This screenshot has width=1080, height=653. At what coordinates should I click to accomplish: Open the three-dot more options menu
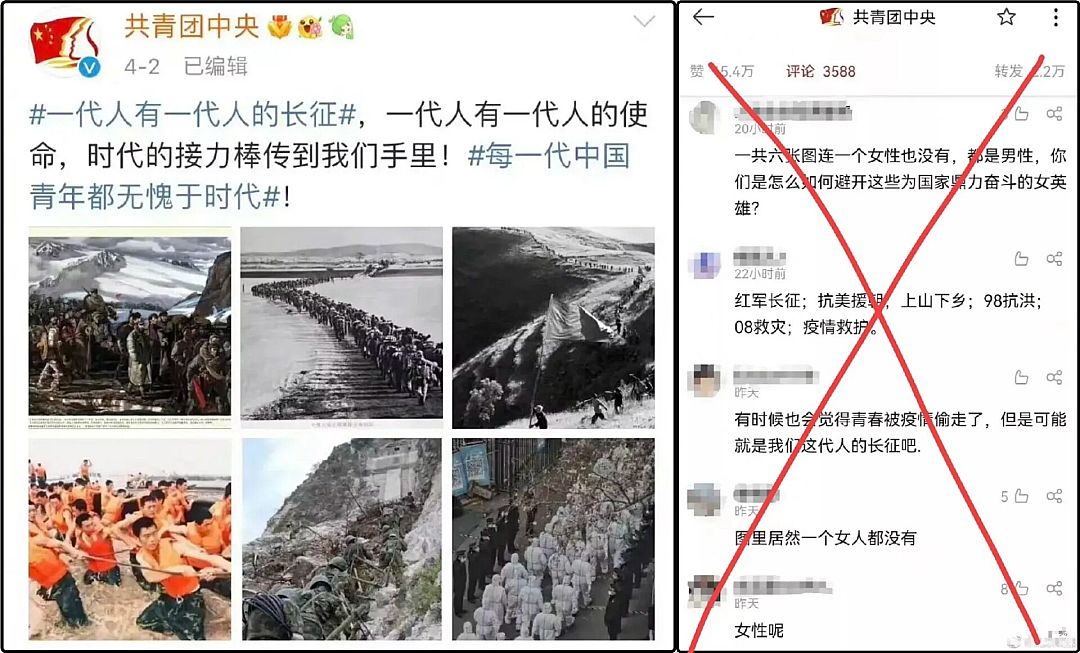pos(1056,17)
